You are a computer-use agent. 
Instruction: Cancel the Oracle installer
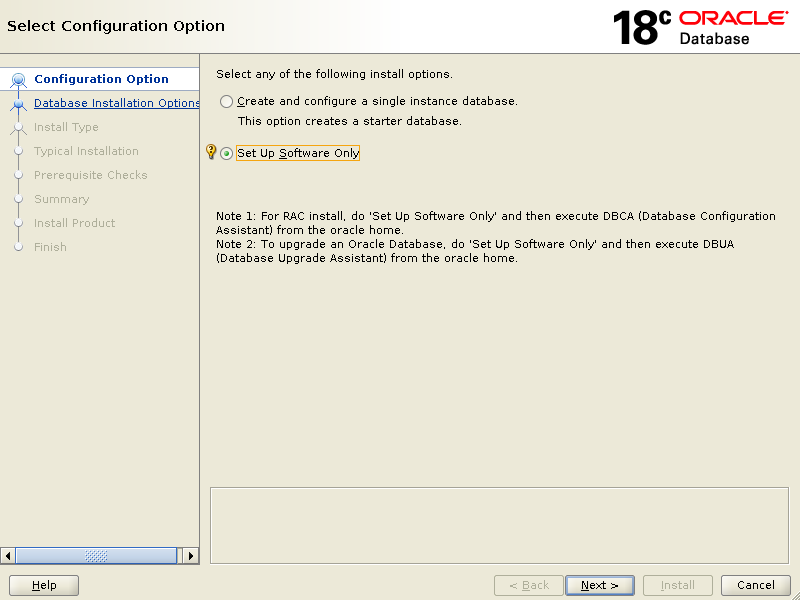click(x=756, y=585)
